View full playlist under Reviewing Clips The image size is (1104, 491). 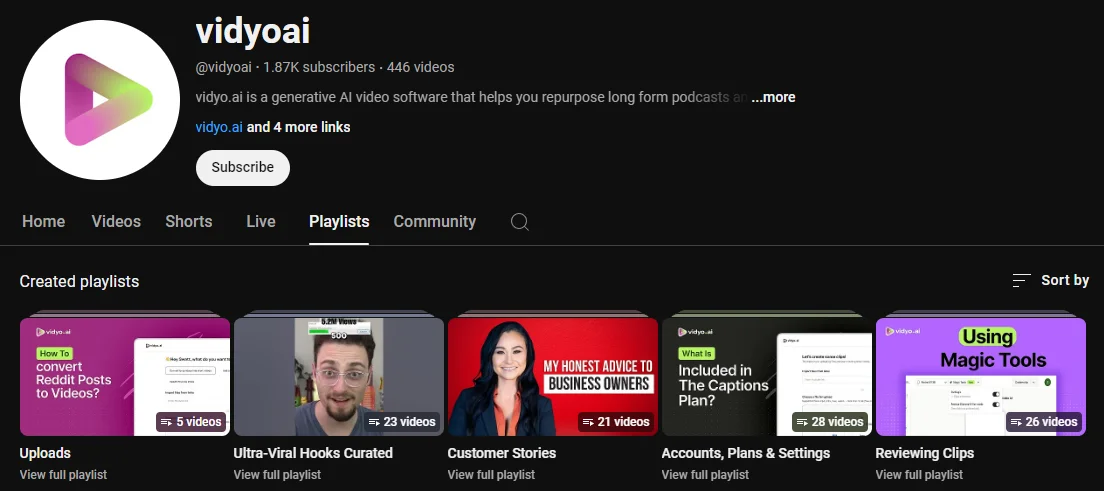point(920,475)
